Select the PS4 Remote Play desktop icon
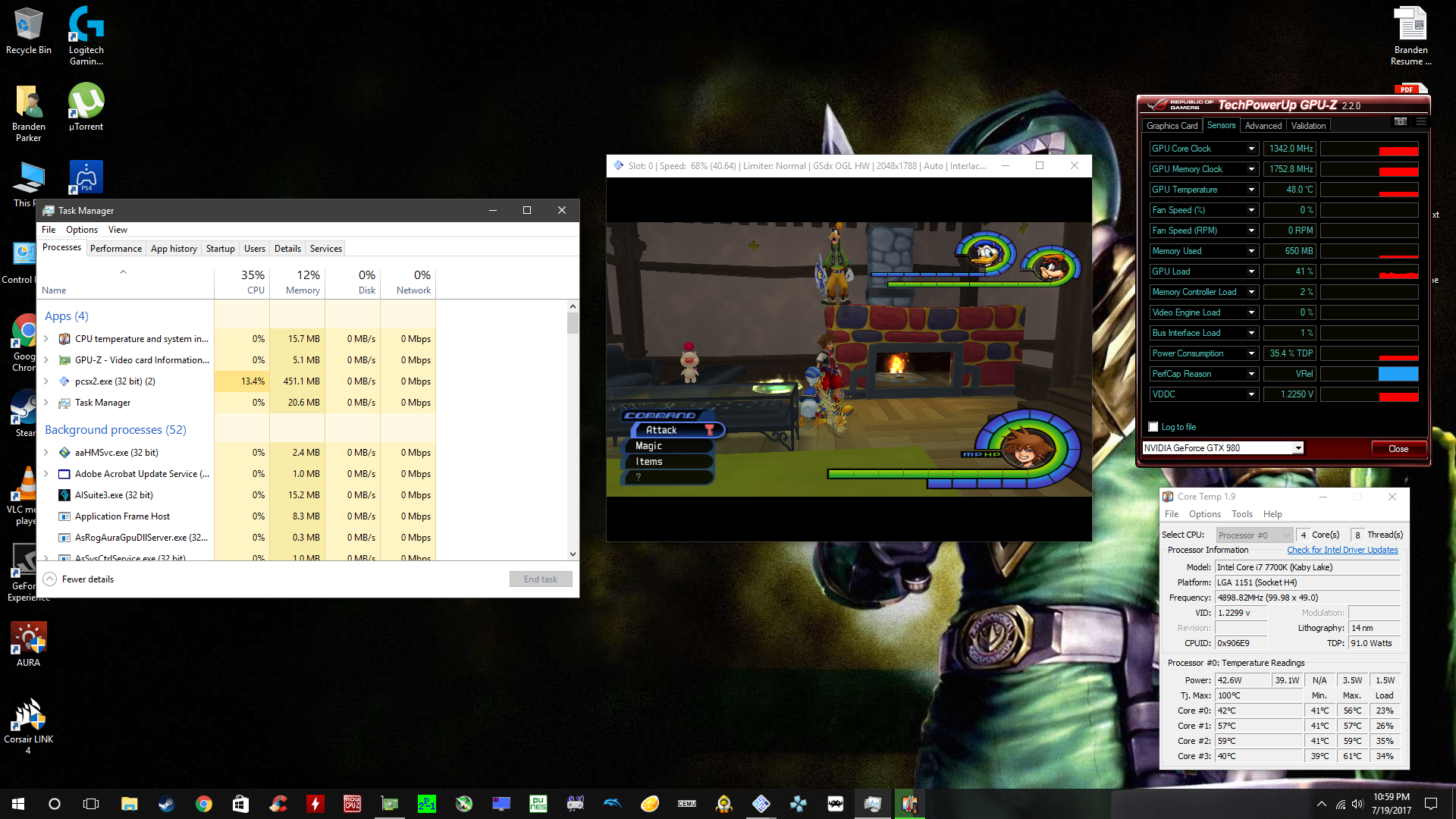Viewport: 1456px width, 819px height. point(86,177)
